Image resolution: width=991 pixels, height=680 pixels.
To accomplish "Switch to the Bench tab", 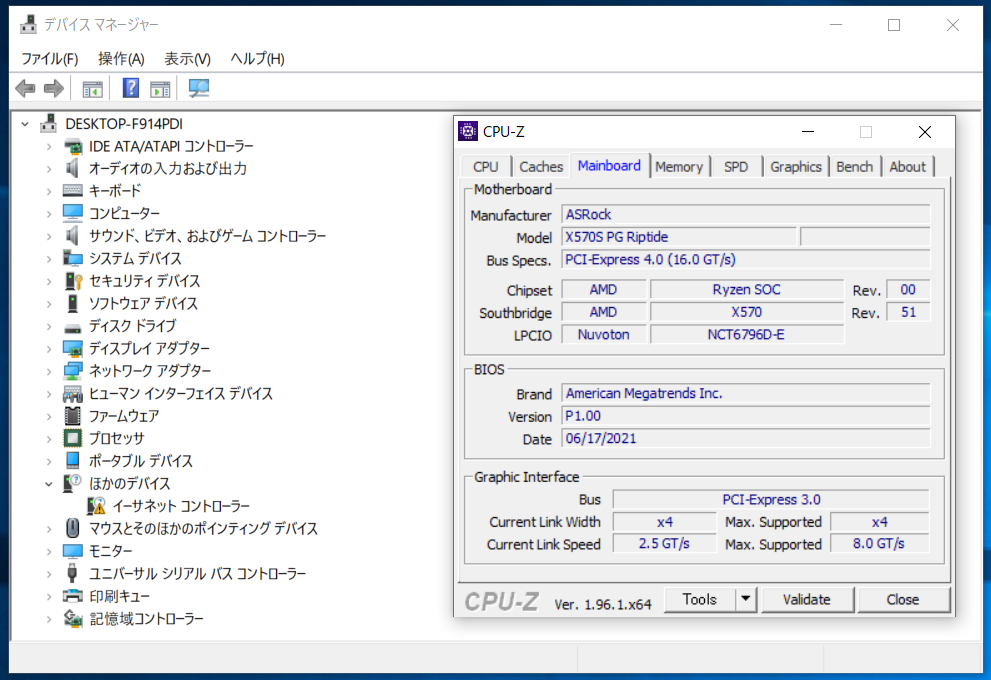I will tap(854, 167).
